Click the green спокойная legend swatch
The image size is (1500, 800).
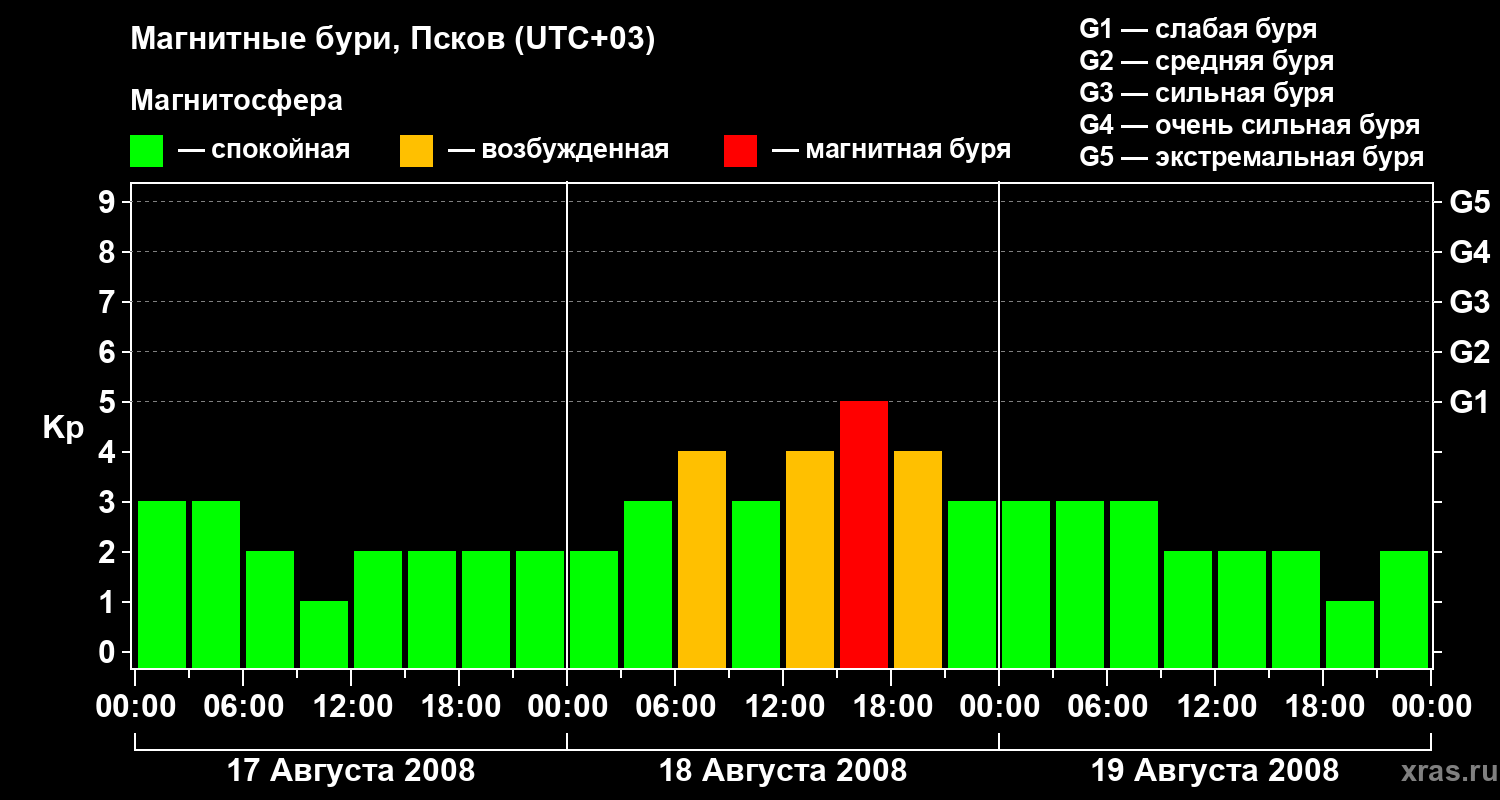click(147, 151)
